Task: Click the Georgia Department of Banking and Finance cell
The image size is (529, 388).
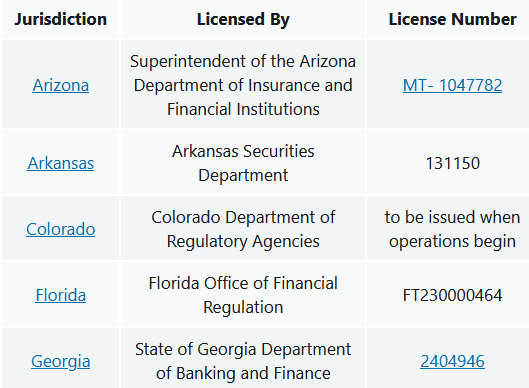Action: coord(243,361)
